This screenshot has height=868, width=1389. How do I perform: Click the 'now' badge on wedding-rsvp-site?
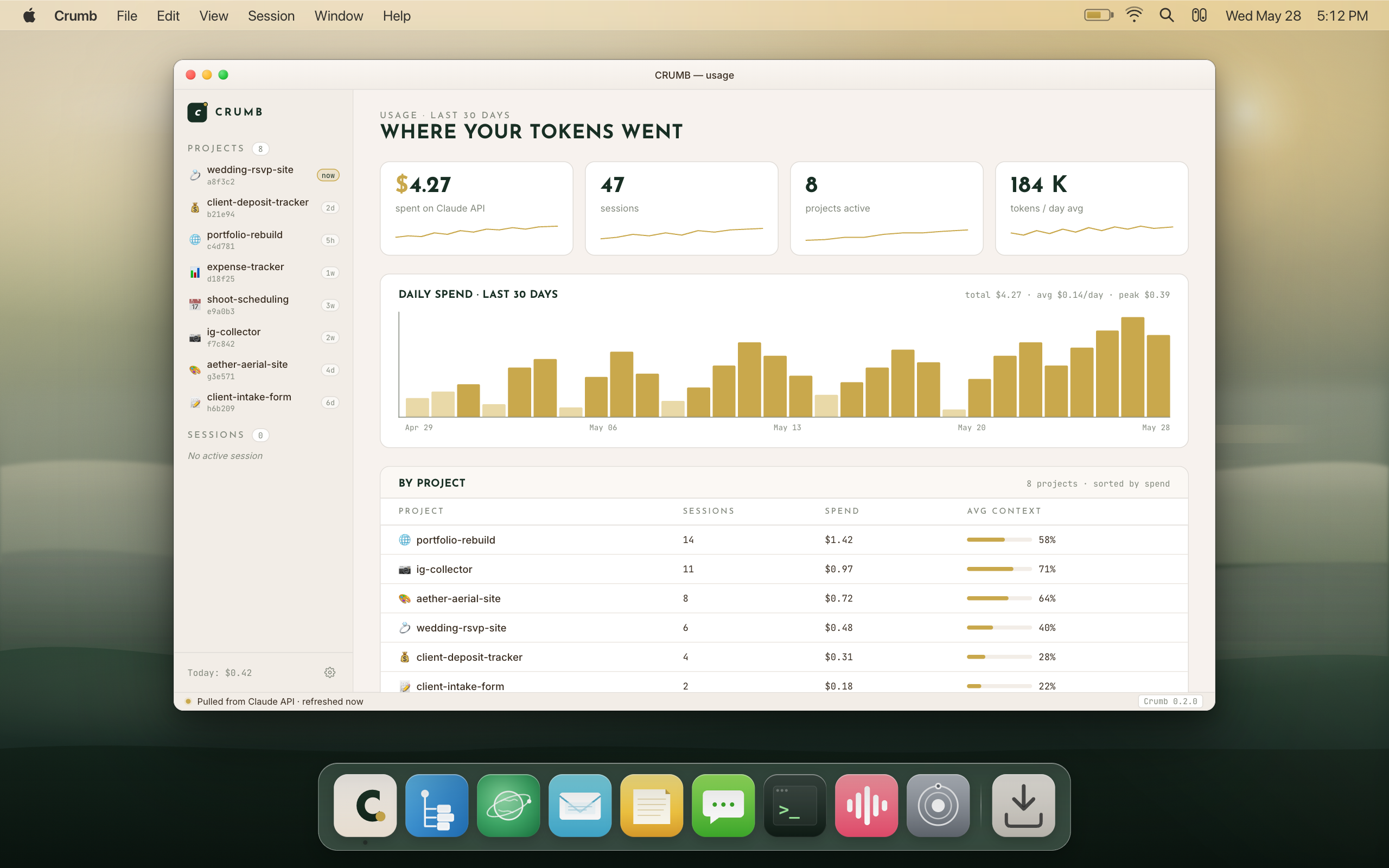pyautogui.click(x=328, y=175)
